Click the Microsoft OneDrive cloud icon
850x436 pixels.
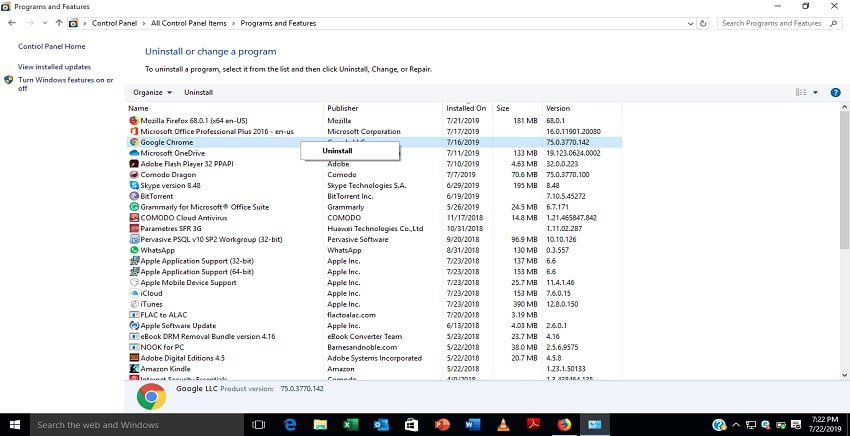point(134,153)
